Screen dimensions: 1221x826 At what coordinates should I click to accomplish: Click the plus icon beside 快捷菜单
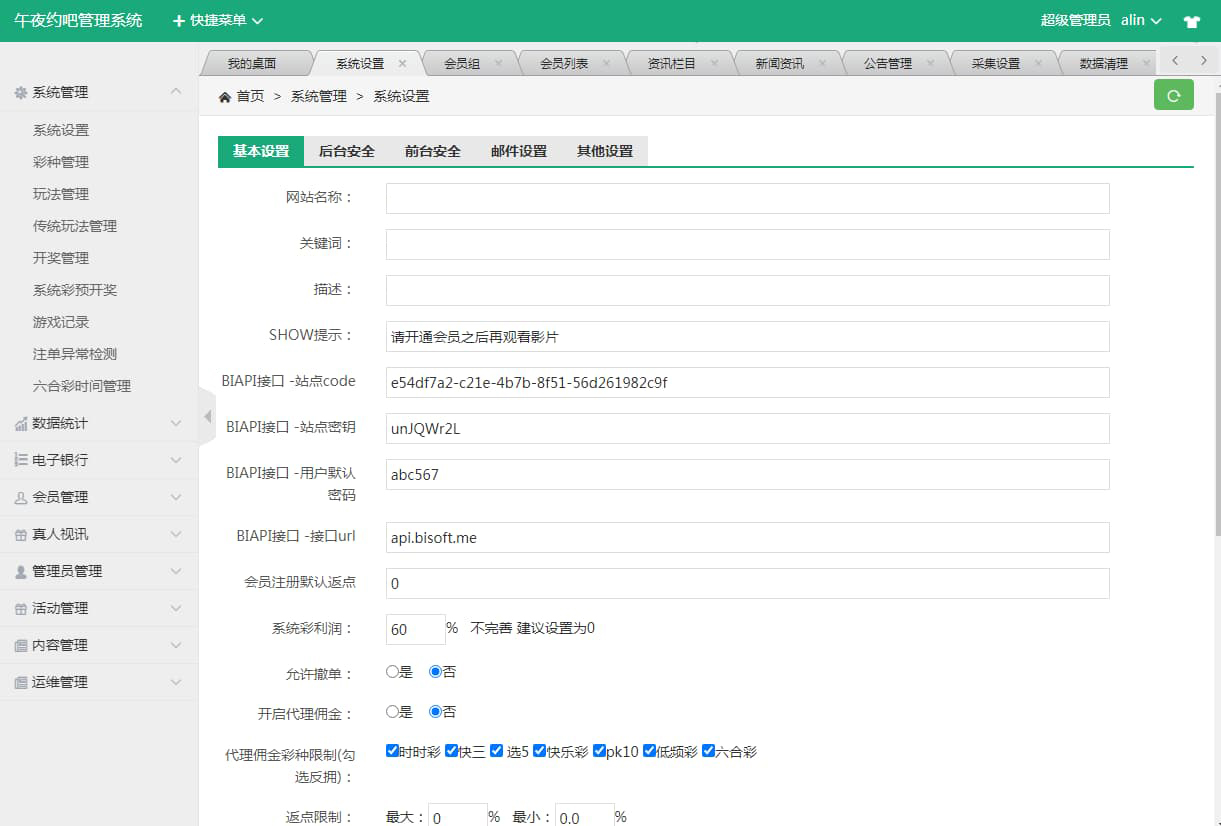179,21
